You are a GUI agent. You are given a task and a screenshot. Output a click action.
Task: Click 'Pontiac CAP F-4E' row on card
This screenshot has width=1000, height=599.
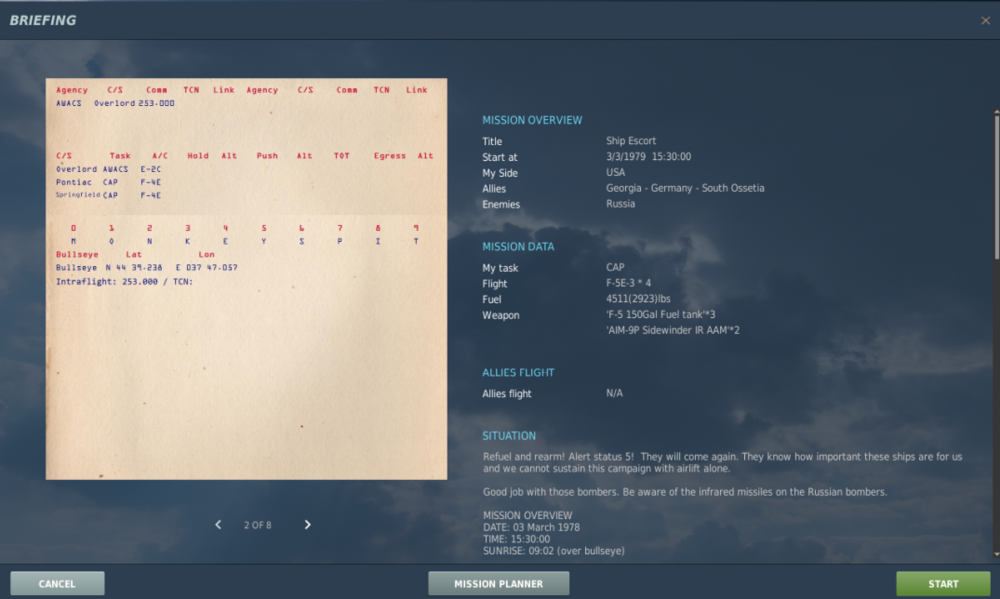(x=108, y=182)
